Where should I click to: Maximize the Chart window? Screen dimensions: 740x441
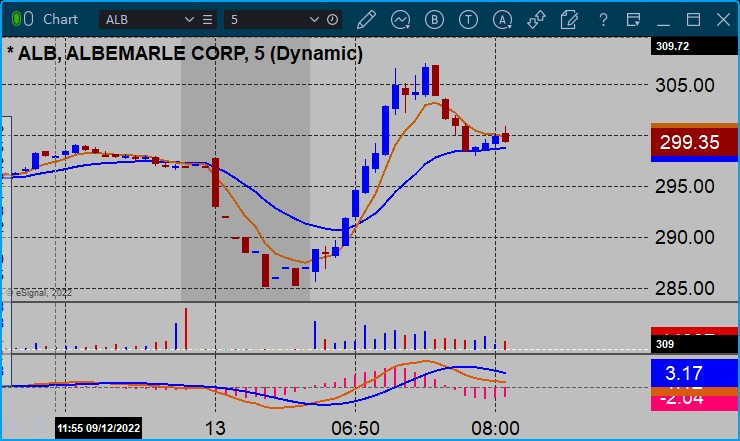693,20
